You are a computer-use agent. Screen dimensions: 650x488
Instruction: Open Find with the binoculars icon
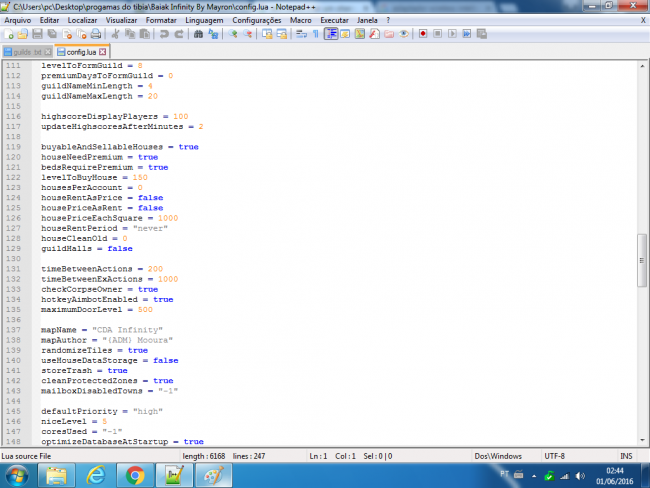click(x=198, y=34)
